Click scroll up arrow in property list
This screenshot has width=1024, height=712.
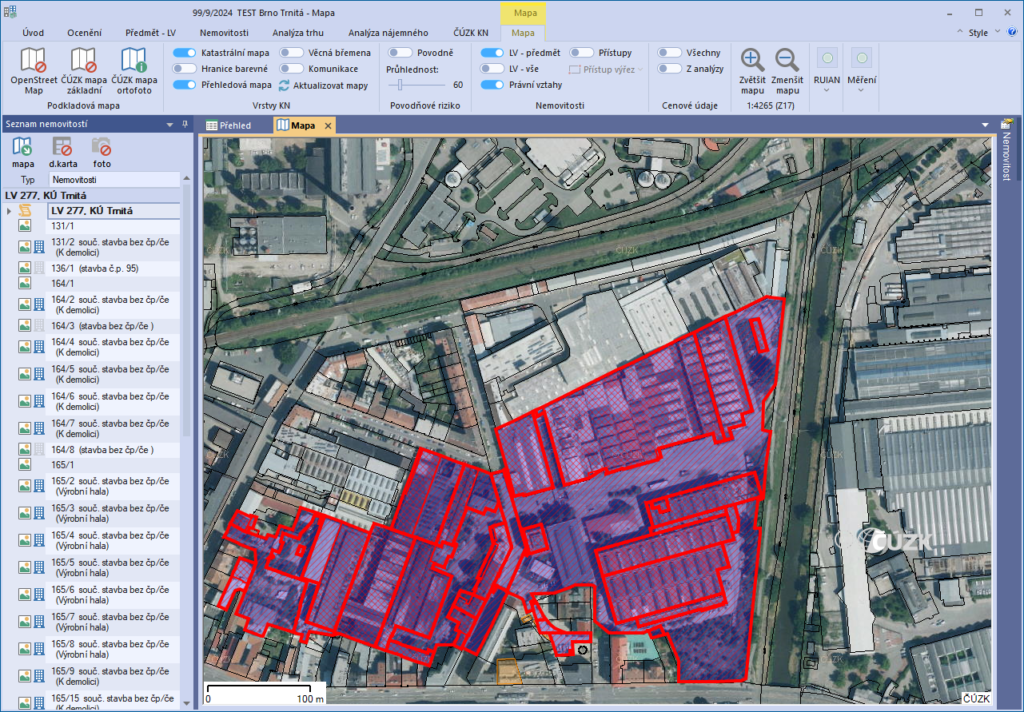(187, 178)
